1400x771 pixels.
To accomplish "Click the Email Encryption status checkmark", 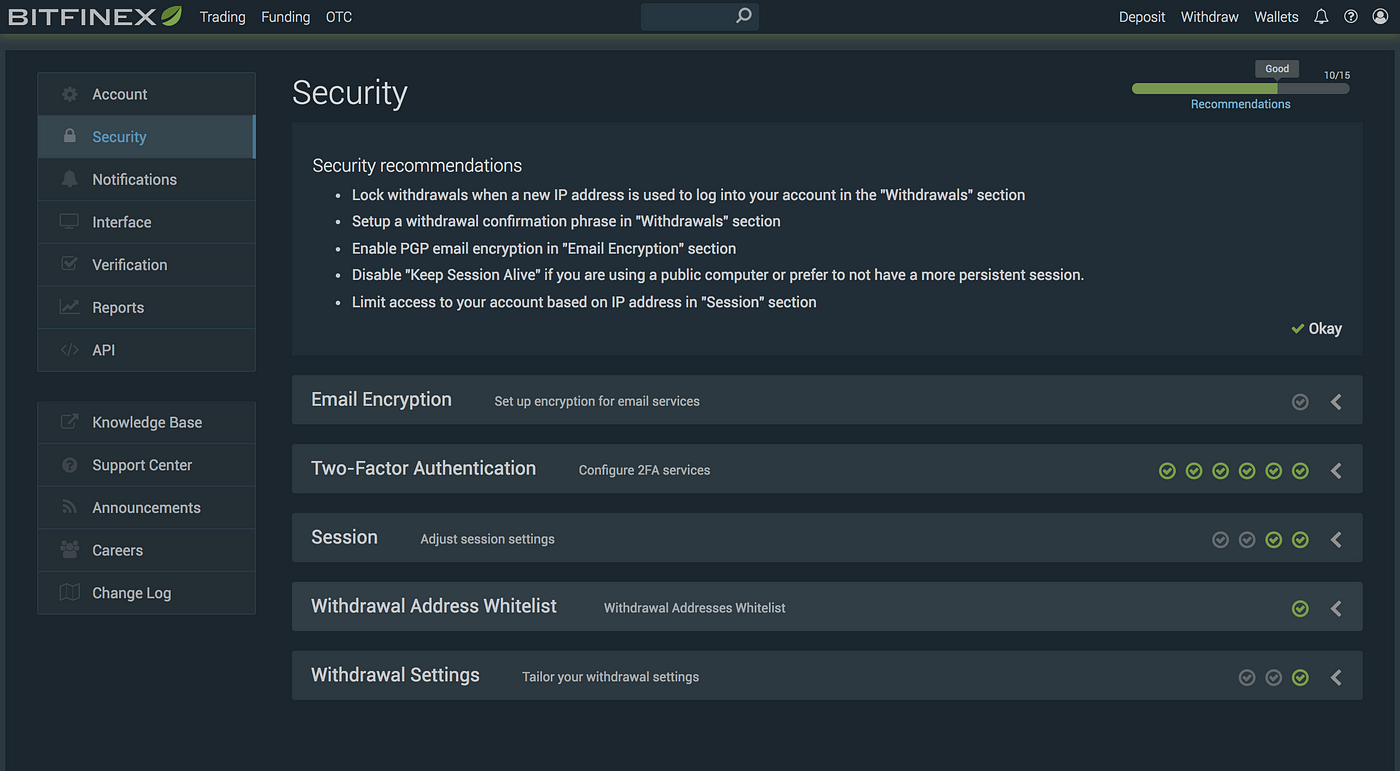I will click(1300, 402).
